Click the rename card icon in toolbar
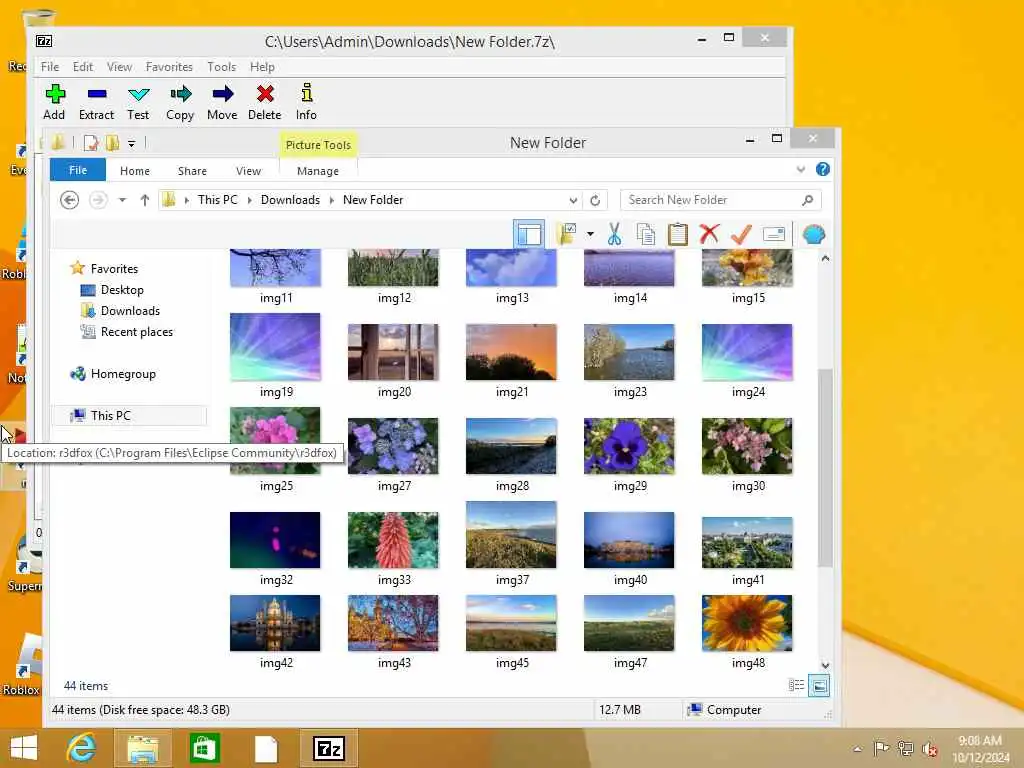1024x768 pixels. (774, 234)
